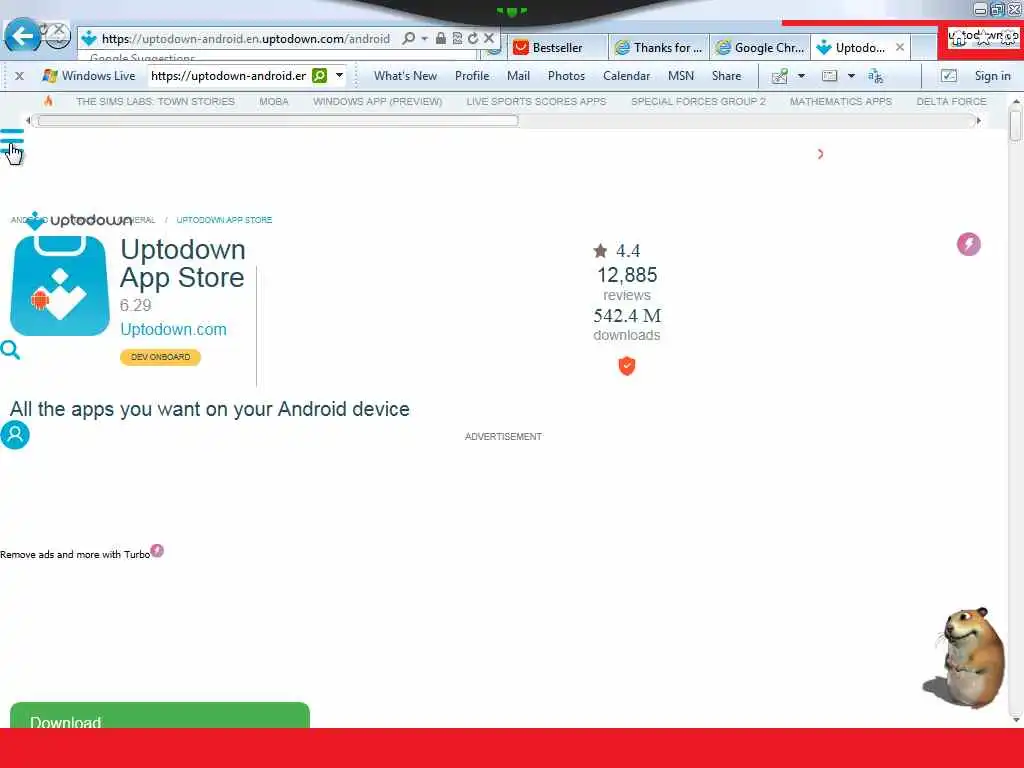
Task: Click Sign in on the Windows Live toolbar
Action: 992,76
